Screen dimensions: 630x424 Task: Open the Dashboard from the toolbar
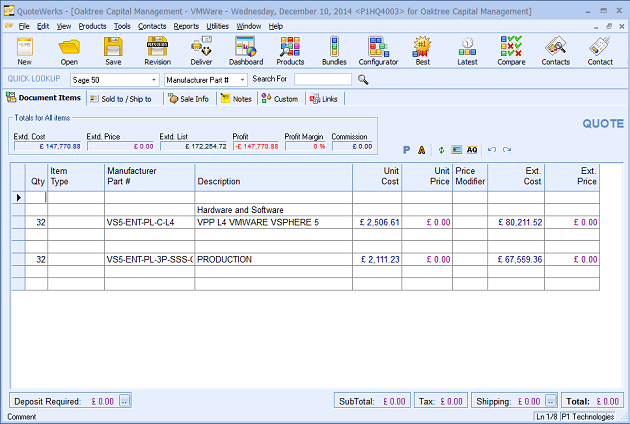246,50
